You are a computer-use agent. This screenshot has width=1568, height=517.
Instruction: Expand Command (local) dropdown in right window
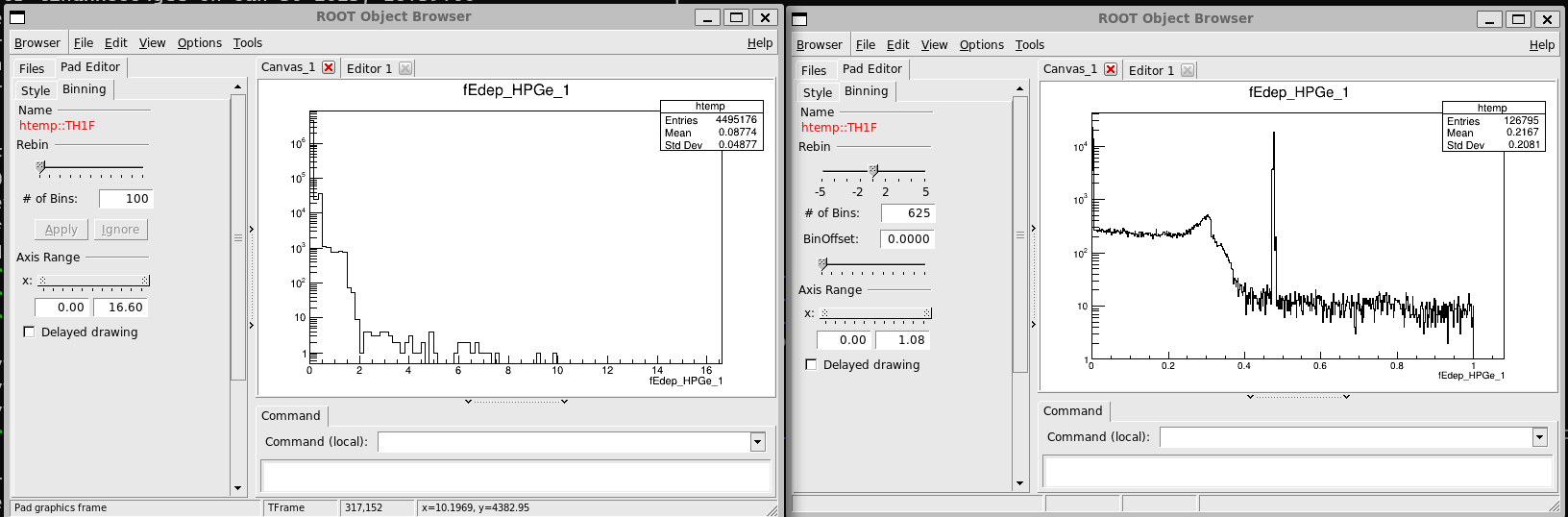tap(1539, 437)
